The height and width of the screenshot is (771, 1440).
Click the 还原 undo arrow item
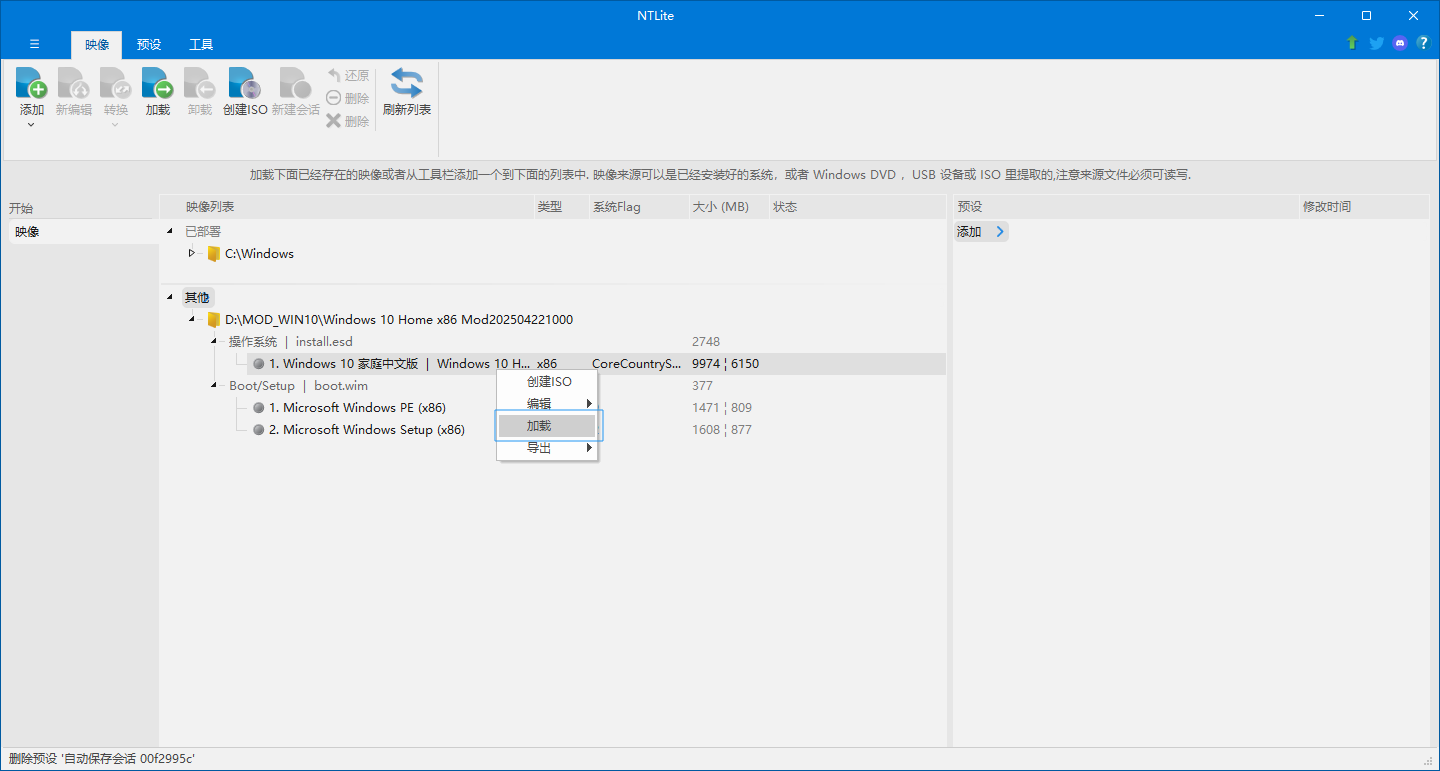[348, 75]
